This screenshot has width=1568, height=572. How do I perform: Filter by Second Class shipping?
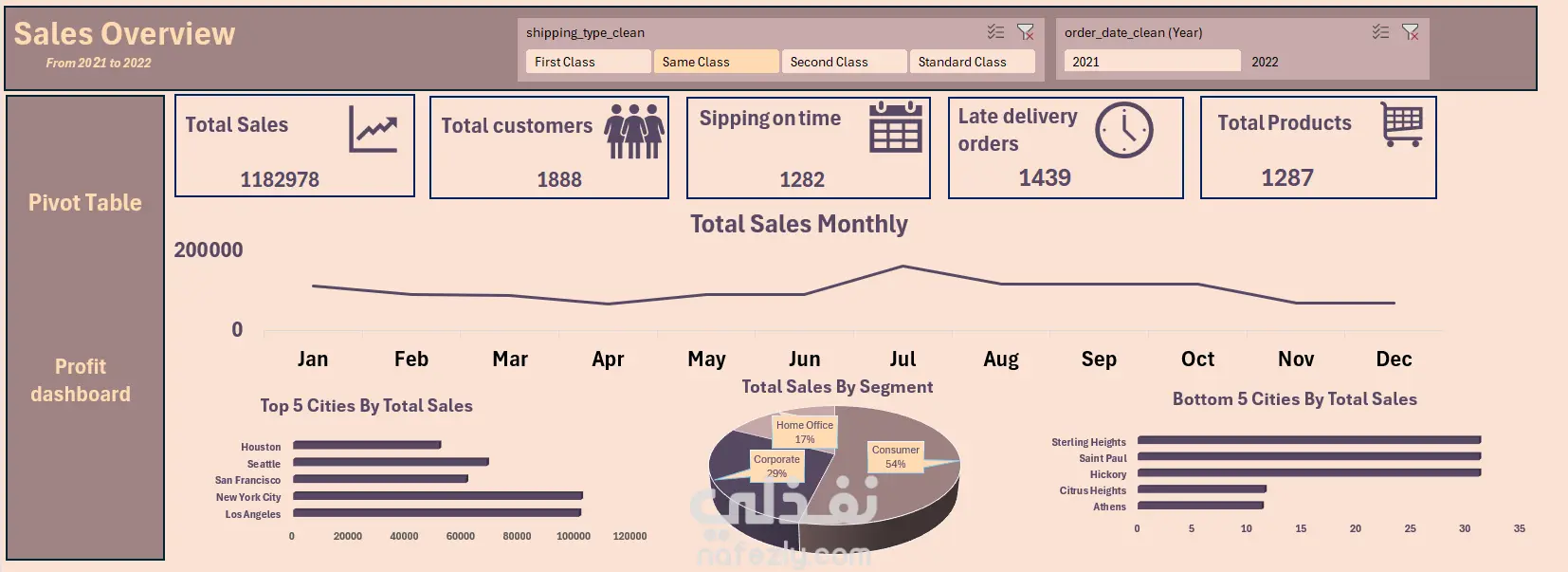[844, 62]
